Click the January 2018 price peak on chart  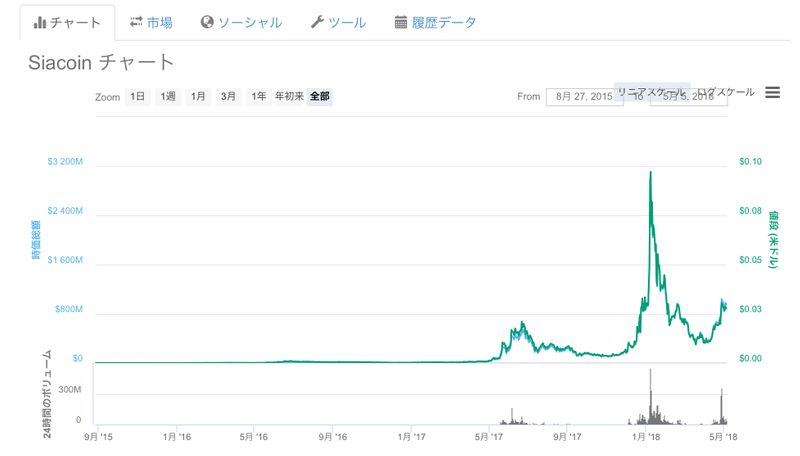coord(651,172)
